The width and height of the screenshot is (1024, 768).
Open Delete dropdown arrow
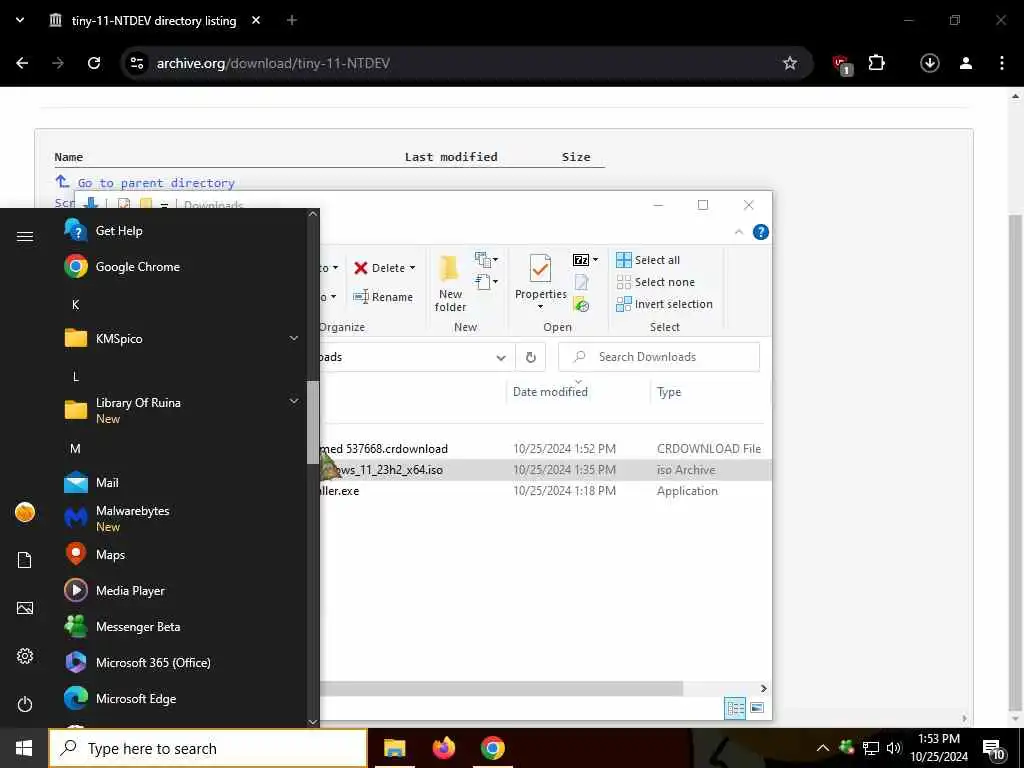pyautogui.click(x=412, y=268)
